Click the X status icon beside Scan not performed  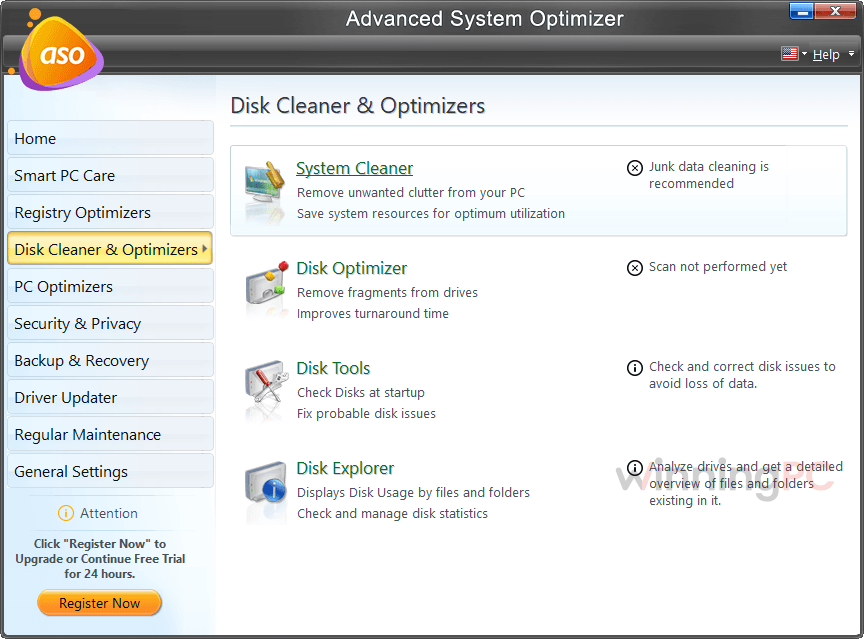point(635,268)
